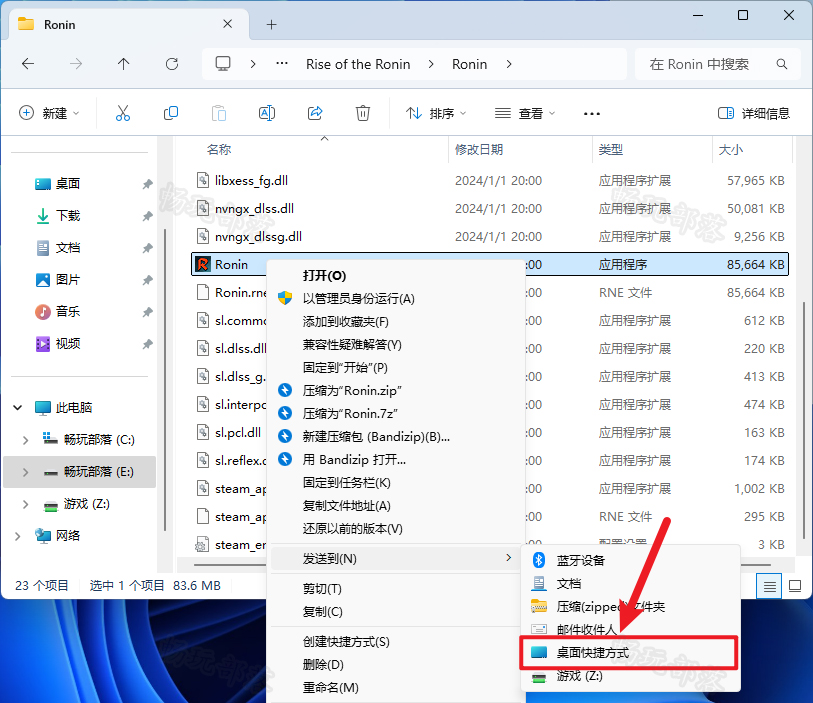
Task: Open the 查看 view dropdown
Action: coord(525,113)
